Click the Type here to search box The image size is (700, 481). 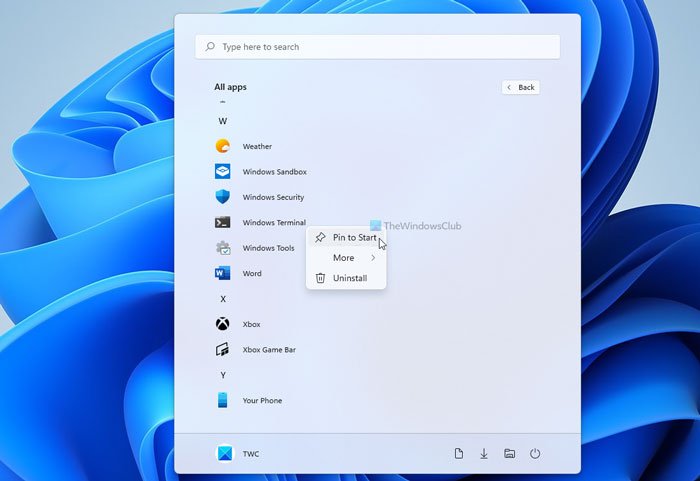(377, 46)
